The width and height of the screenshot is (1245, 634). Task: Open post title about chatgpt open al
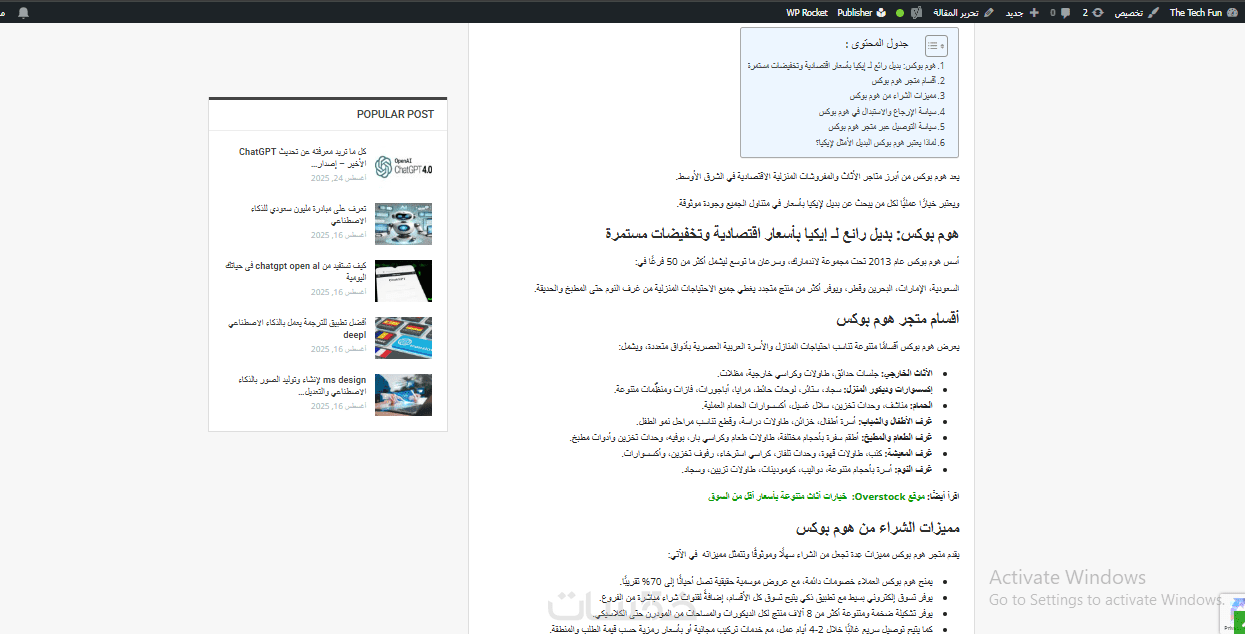[x=297, y=271]
